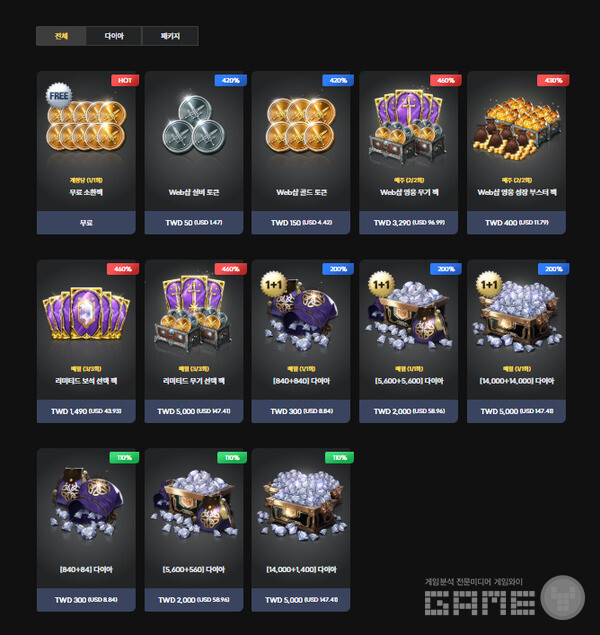Viewport: 600px width, 635px height.
Task: Purchase growth booster pack for TWD 400
Action: point(517,222)
